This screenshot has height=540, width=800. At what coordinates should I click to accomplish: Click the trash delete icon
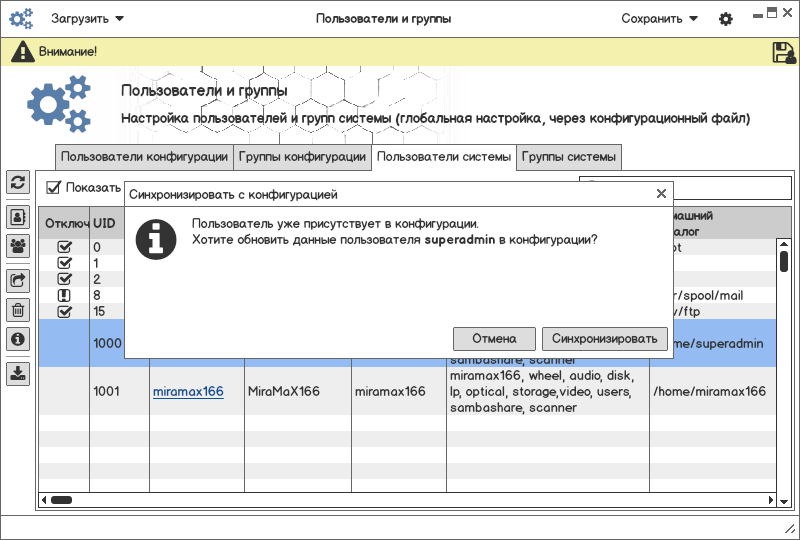pos(18,310)
